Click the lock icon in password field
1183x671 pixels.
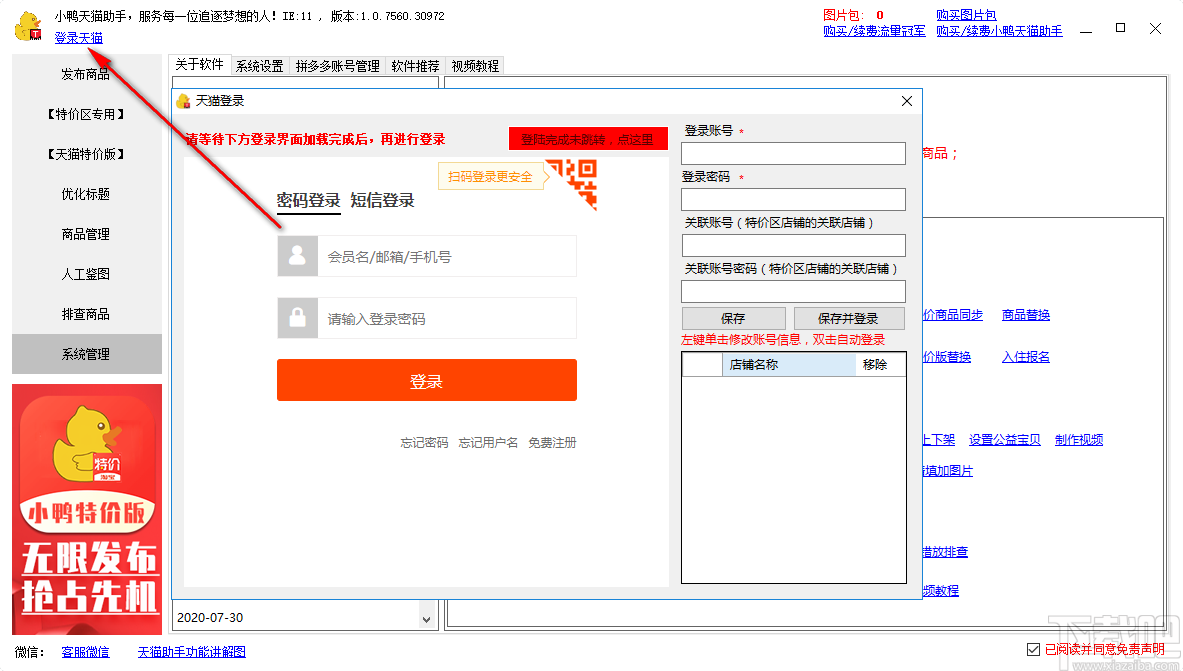pos(297,318)
